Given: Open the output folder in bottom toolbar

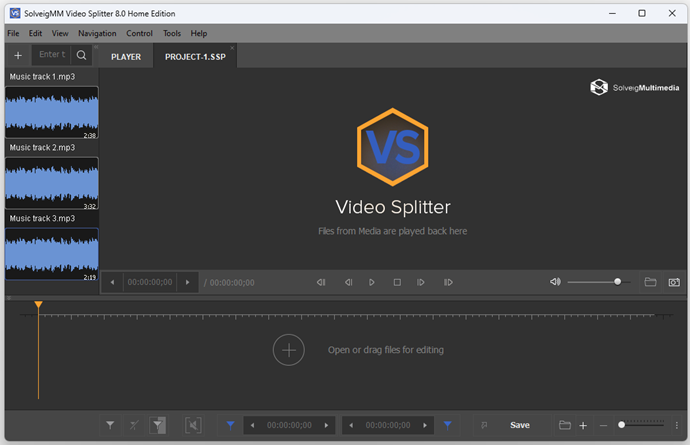Looking at the screenshot, I should click(565, 425).
